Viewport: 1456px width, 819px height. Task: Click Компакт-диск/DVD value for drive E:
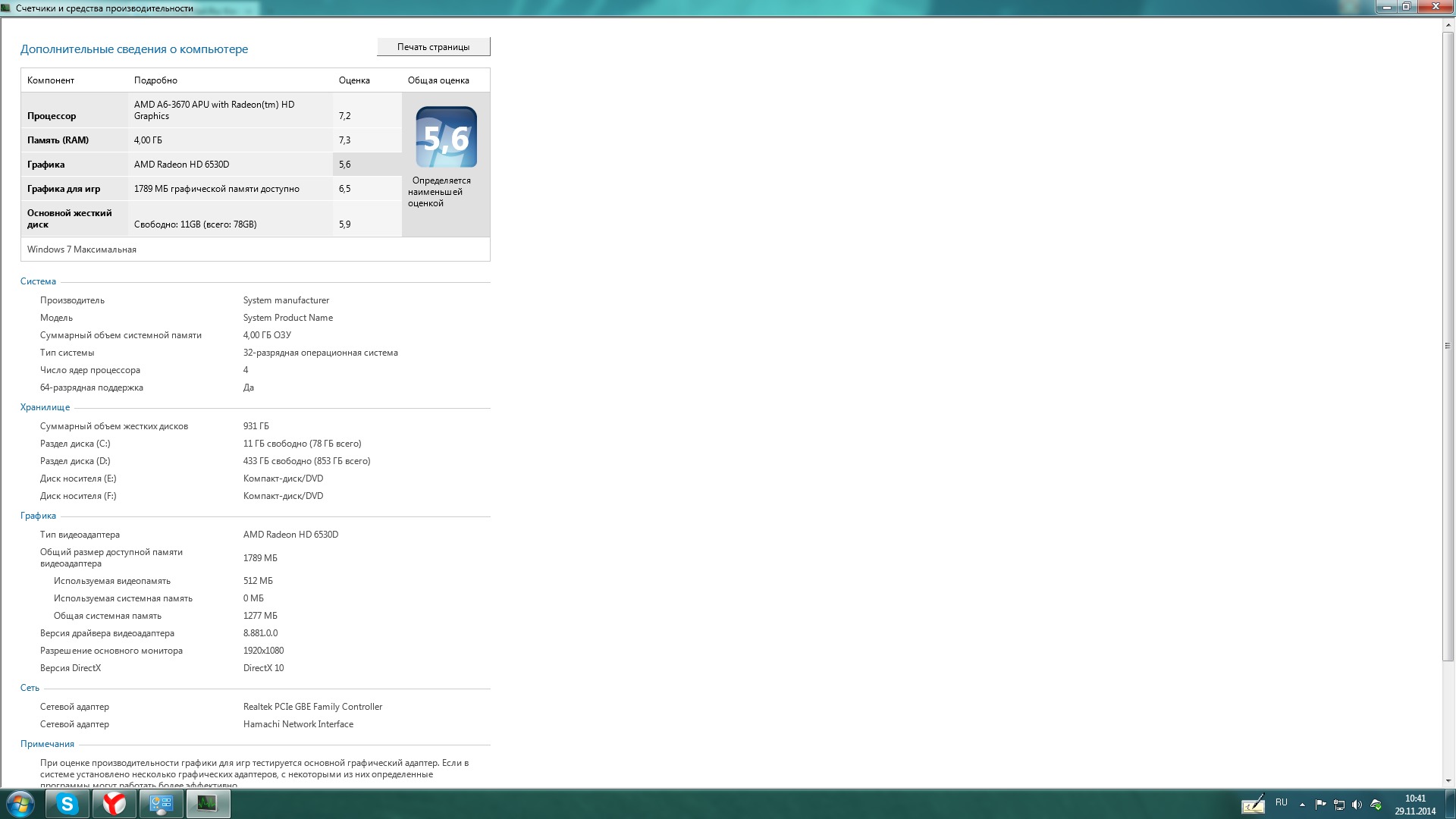283,479
